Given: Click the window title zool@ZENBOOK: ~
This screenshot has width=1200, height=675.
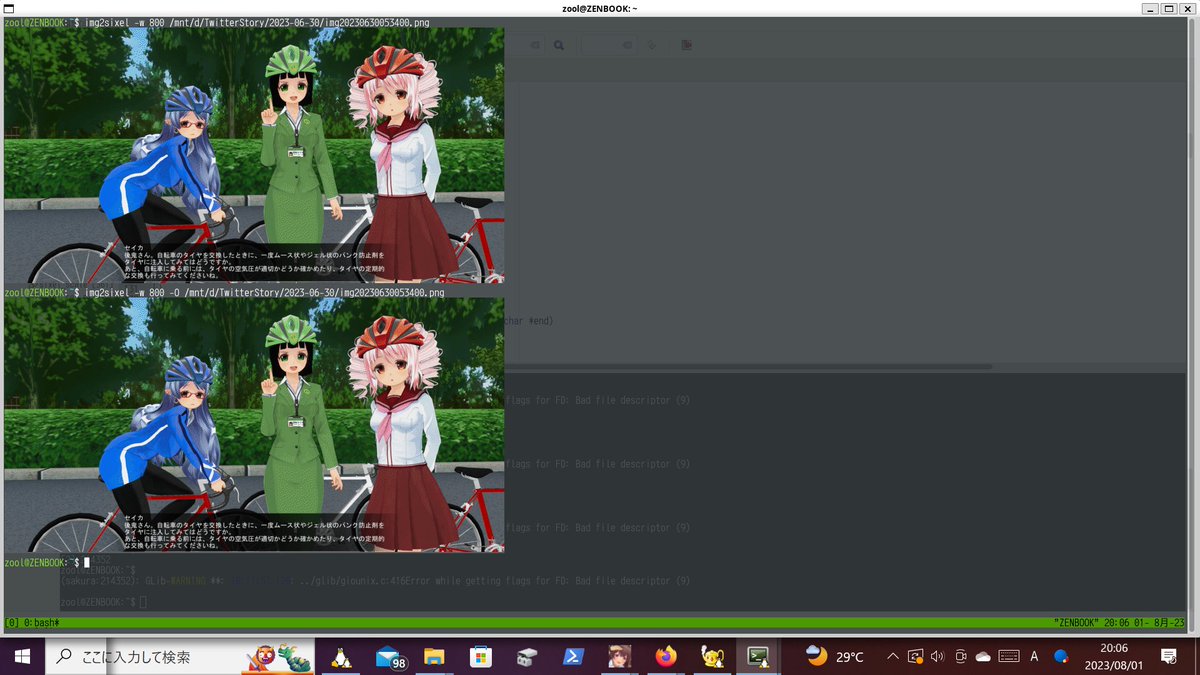Looking at the screenshot, I should click(x=600, y=7).
